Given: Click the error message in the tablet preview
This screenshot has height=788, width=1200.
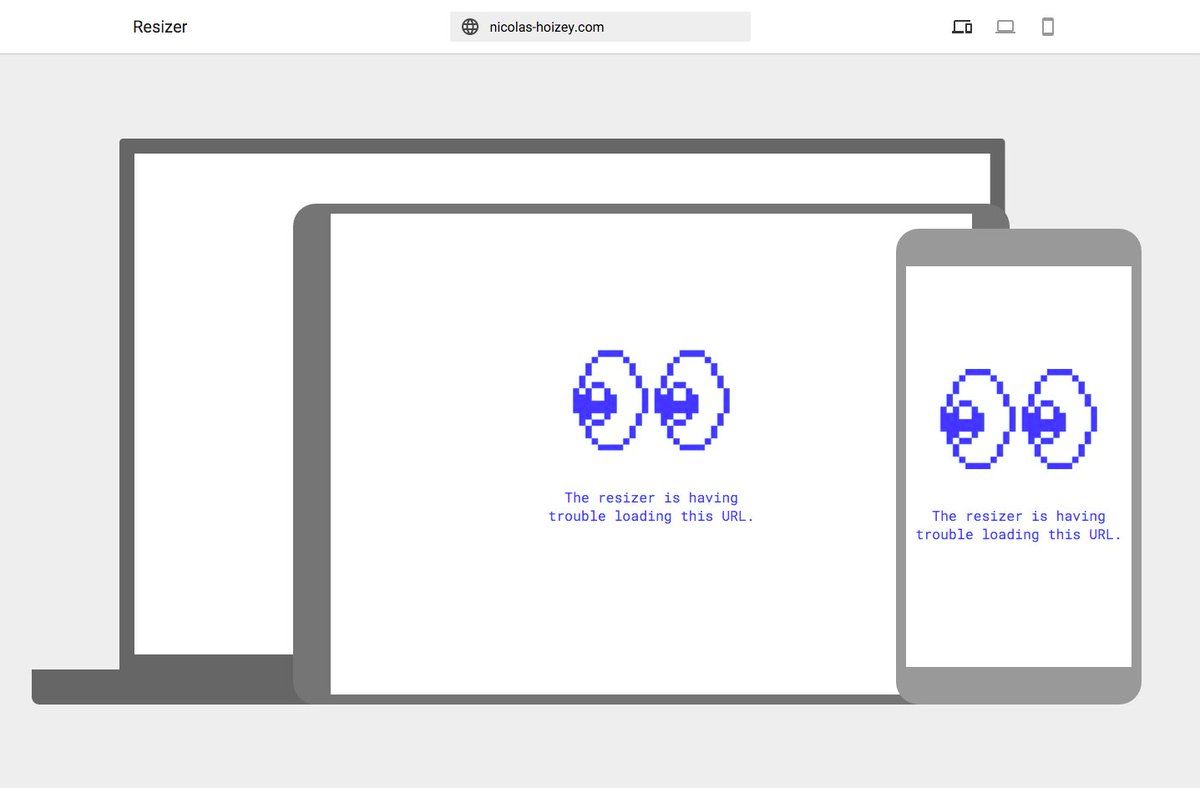Looking at the screenshot, I should 651,507.
